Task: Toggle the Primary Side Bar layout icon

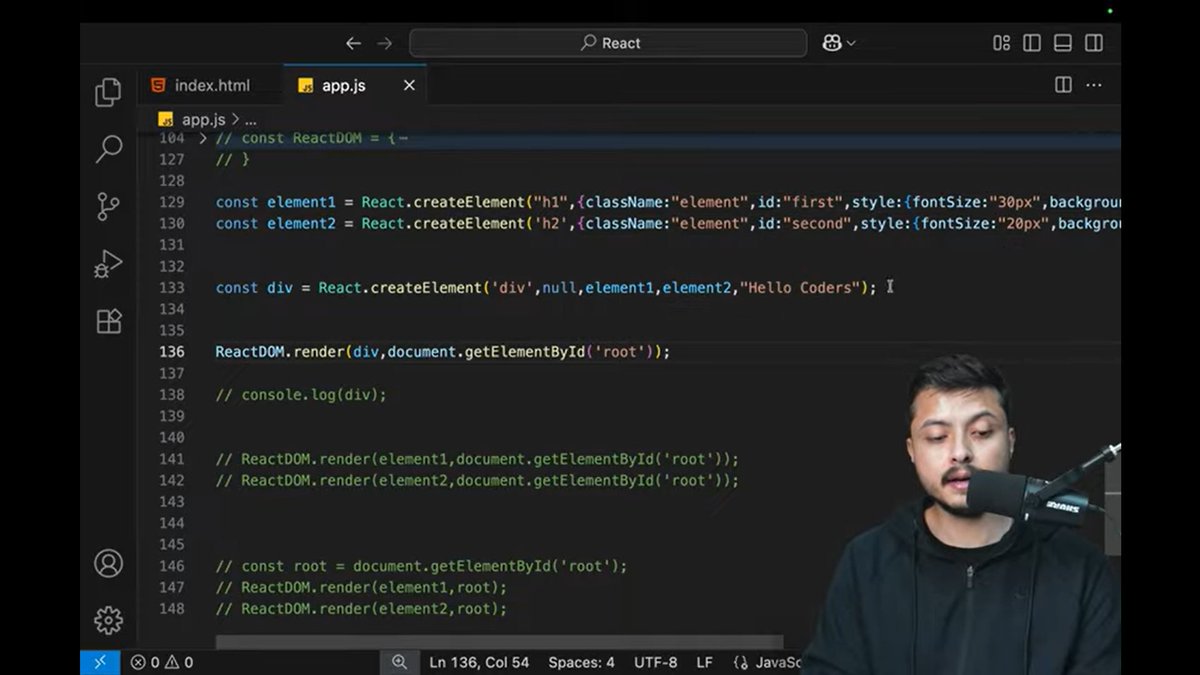Action: click(x=1031, y=43)
